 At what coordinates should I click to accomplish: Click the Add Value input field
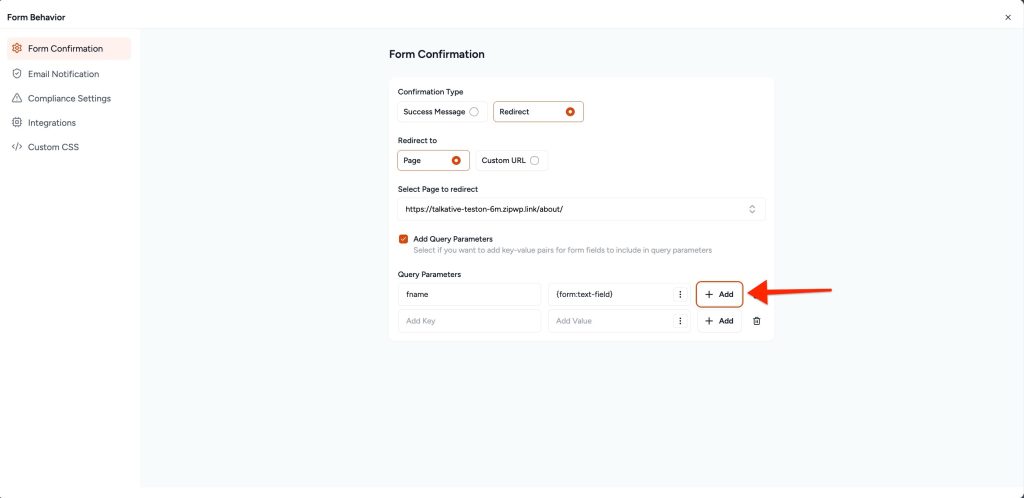[610, 321]
